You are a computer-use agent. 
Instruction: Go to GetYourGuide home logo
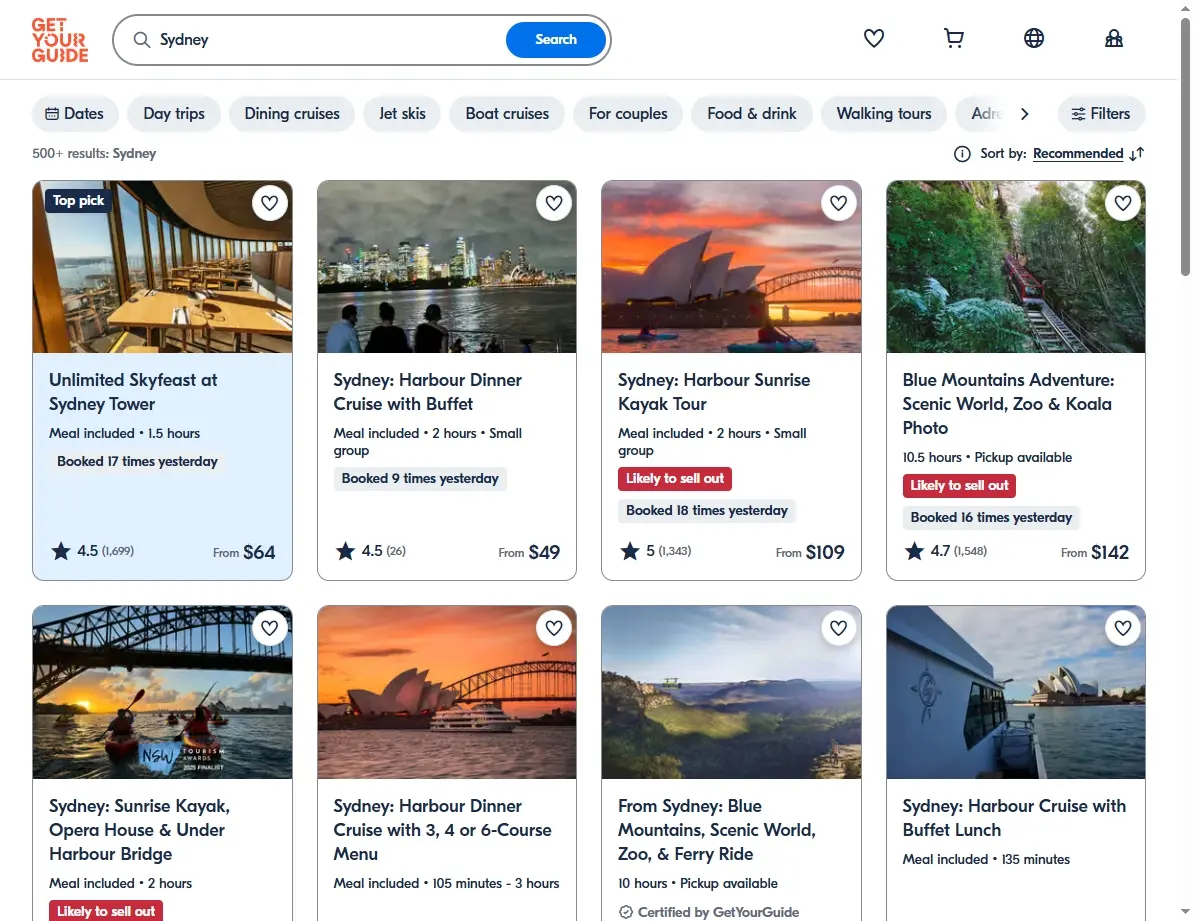(x=59, y=40)
